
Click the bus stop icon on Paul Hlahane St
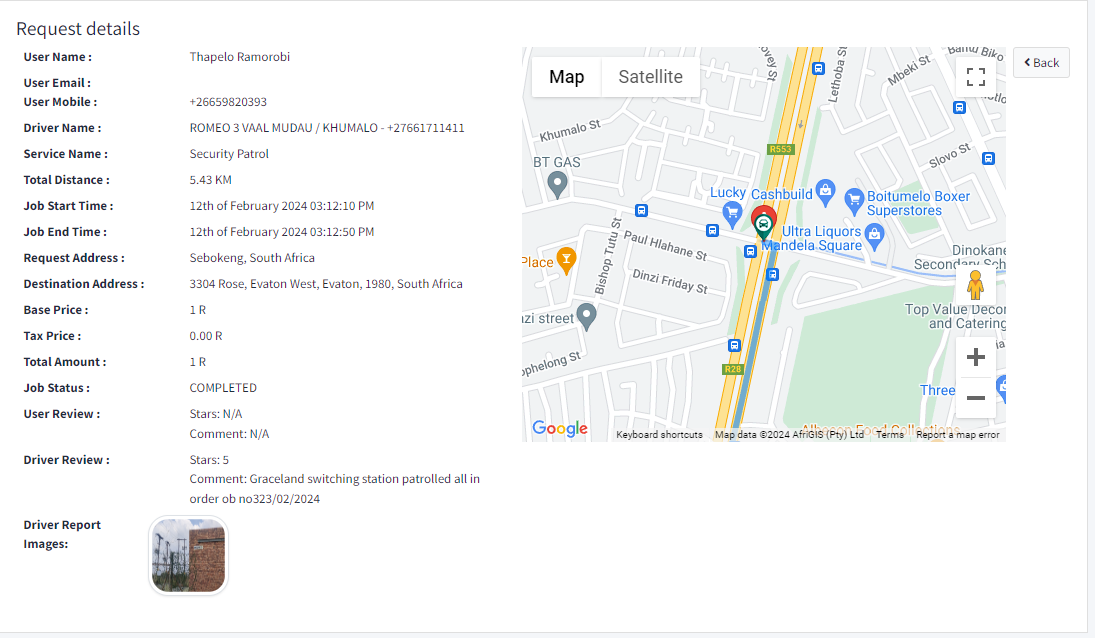pyautogui.click(x=641, y=211)
